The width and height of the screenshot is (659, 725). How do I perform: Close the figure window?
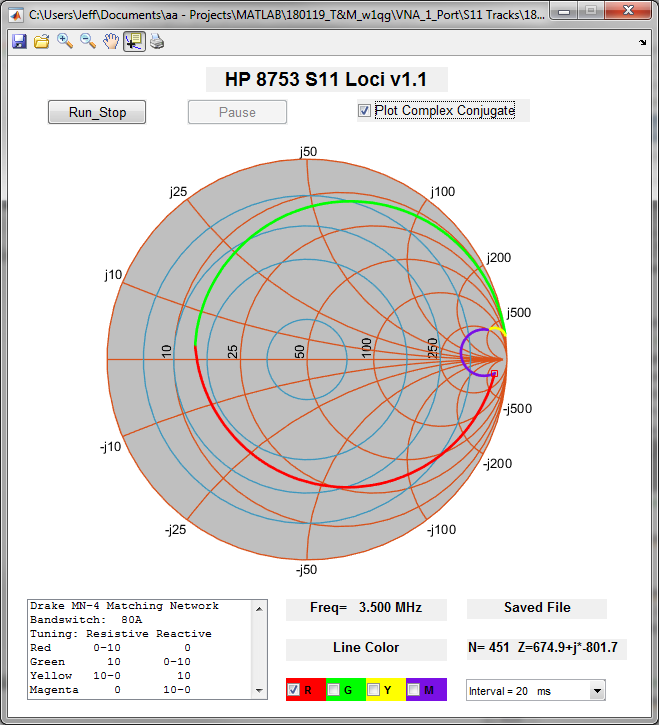tap(628, 11)
